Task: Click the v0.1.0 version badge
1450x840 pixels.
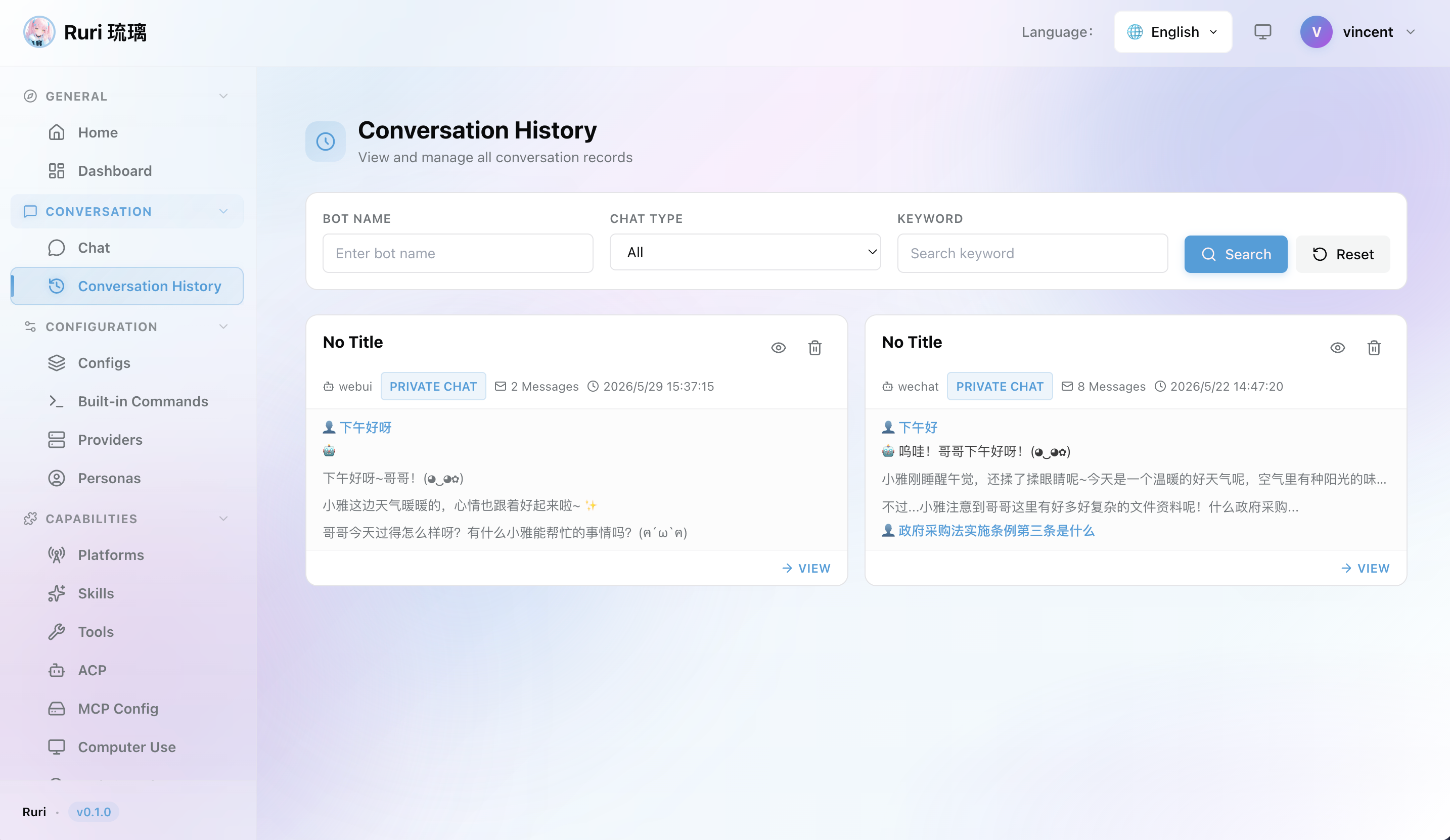Action: tap(94, 812)
